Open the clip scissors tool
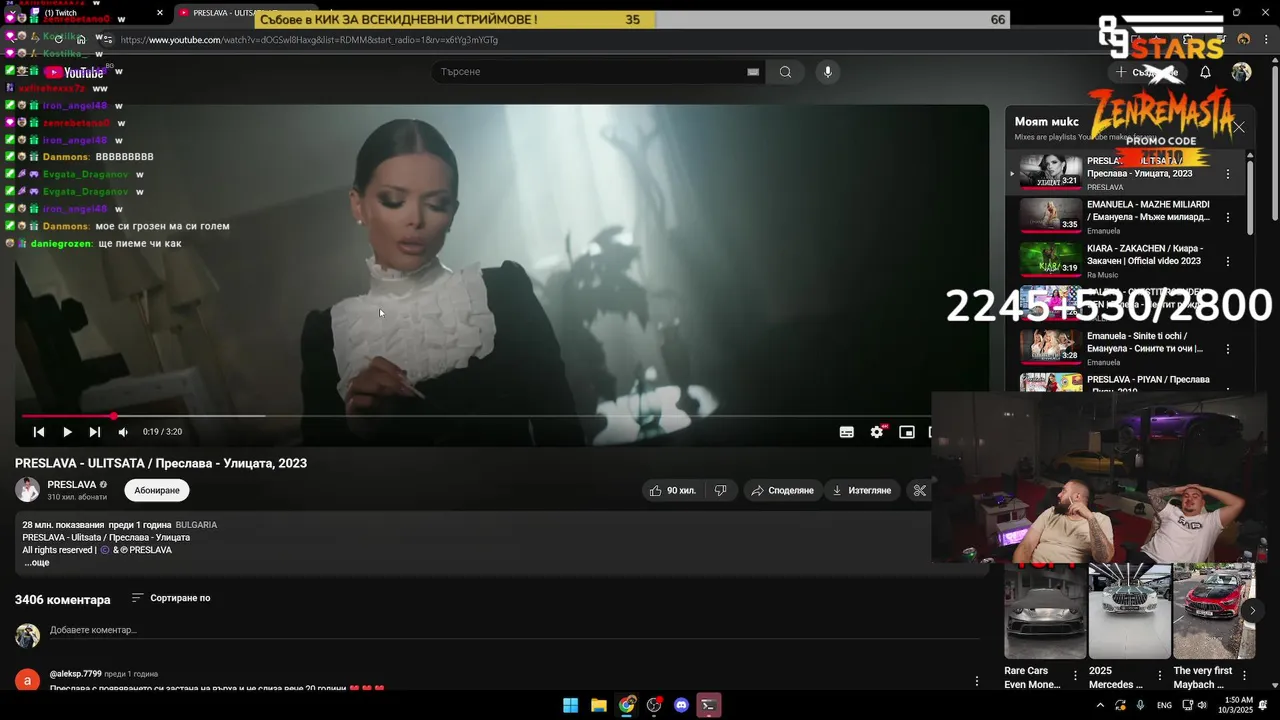 919,490
